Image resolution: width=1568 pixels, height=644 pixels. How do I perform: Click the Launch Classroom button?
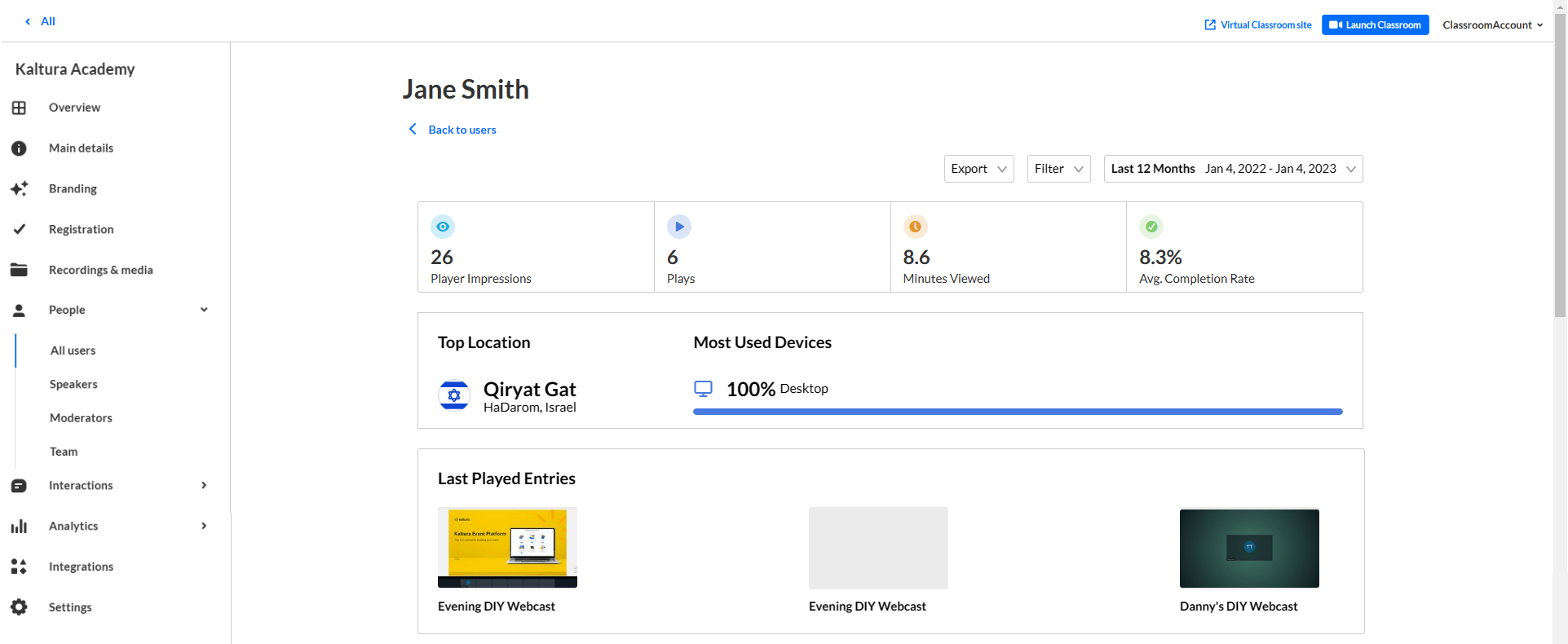click(1375, 25)
